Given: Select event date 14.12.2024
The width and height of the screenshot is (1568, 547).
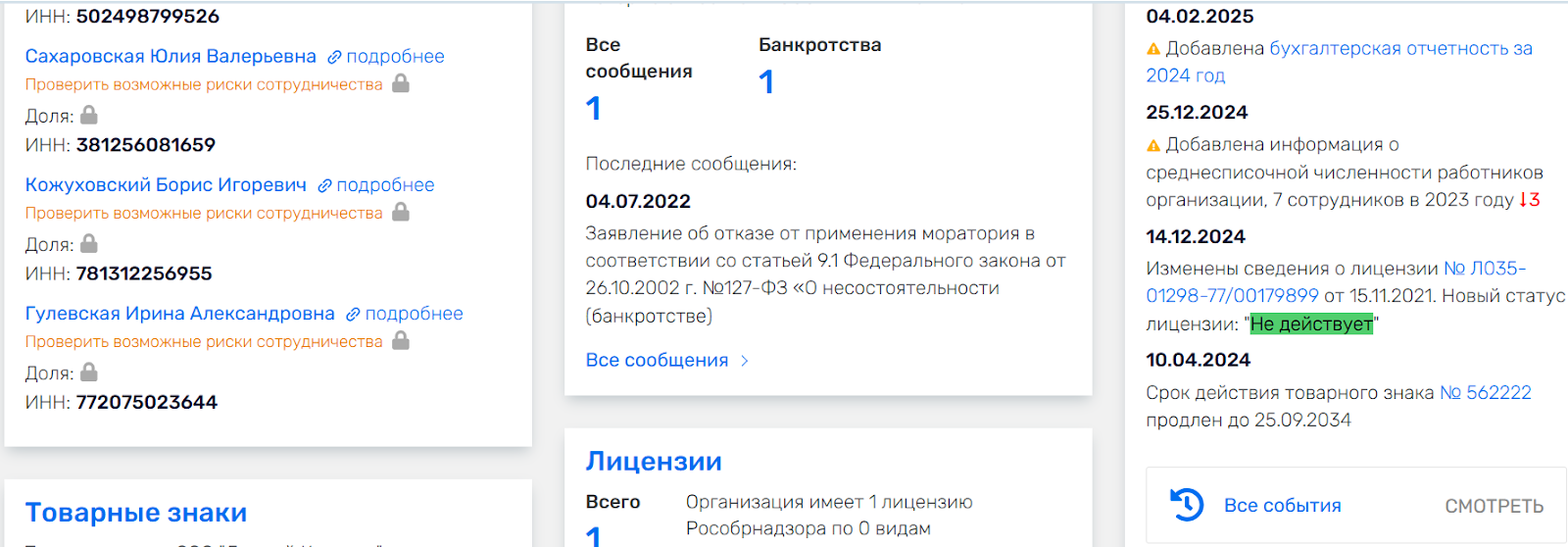Looking at the screenshot, I should click(x=1196, y=236).
